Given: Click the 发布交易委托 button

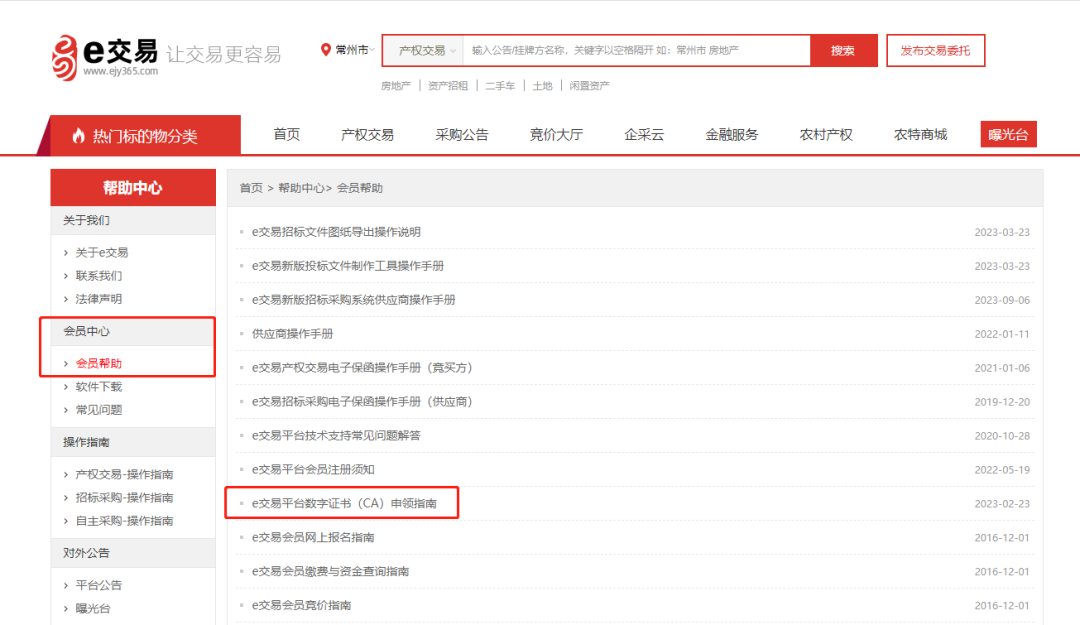Looking at the screenshot, I should [x=935, y=50].
